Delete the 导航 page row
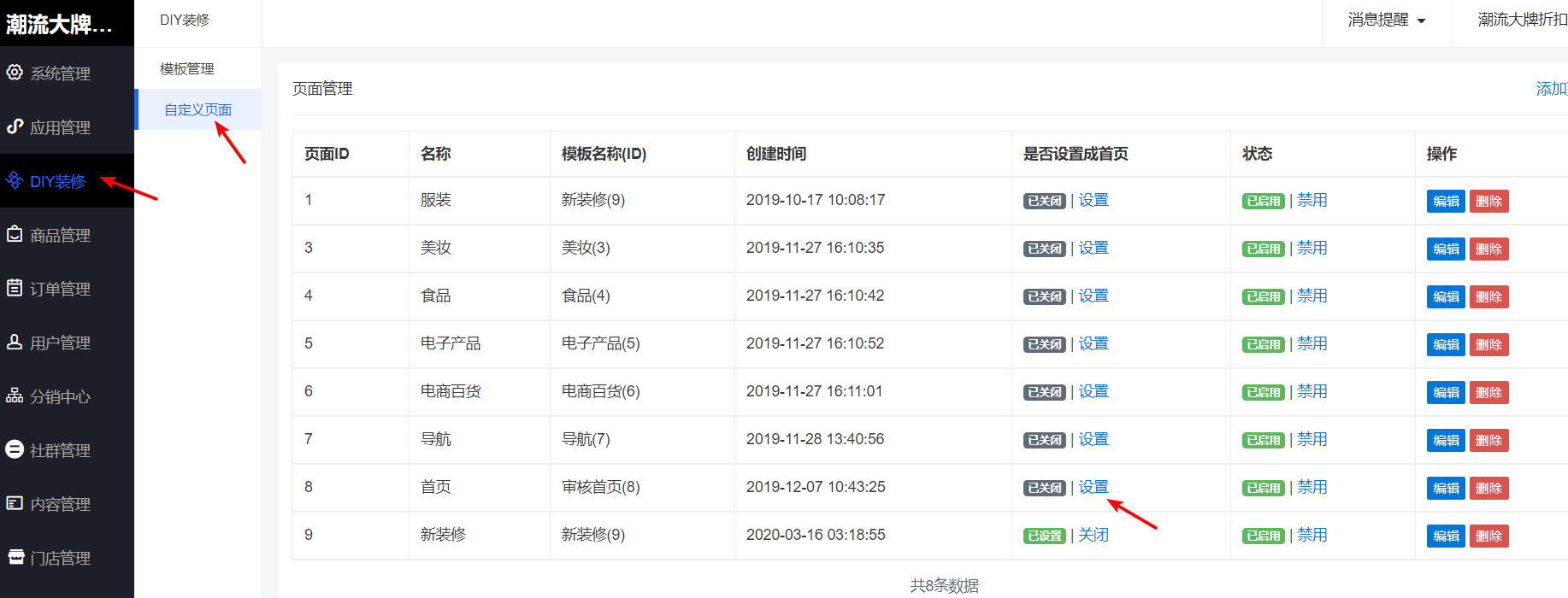Viewport: 1568px width, 598px height. 1489,440
